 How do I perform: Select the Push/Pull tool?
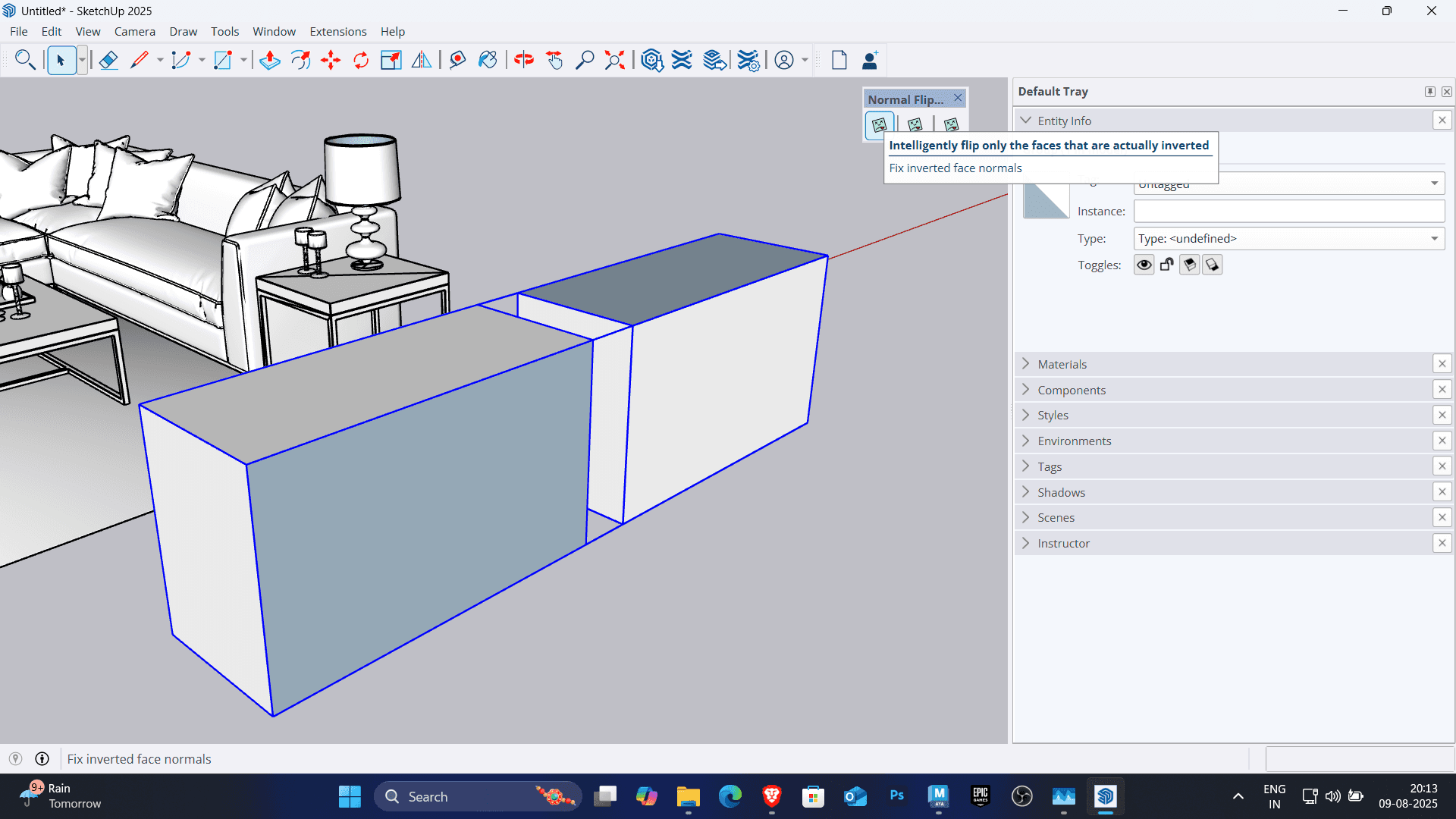[270, 60]
